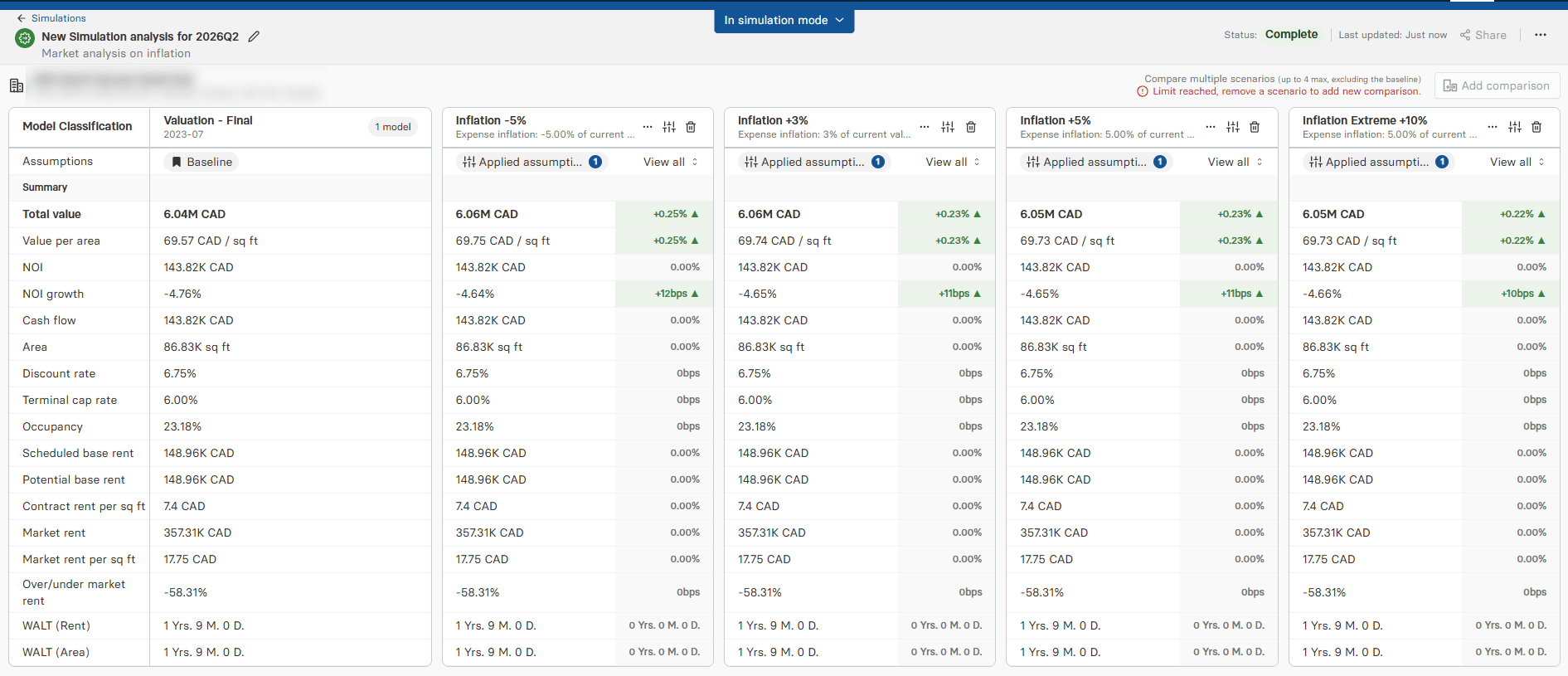Open more options for Inflation +5% scenario

click(x=1211, y=127)
